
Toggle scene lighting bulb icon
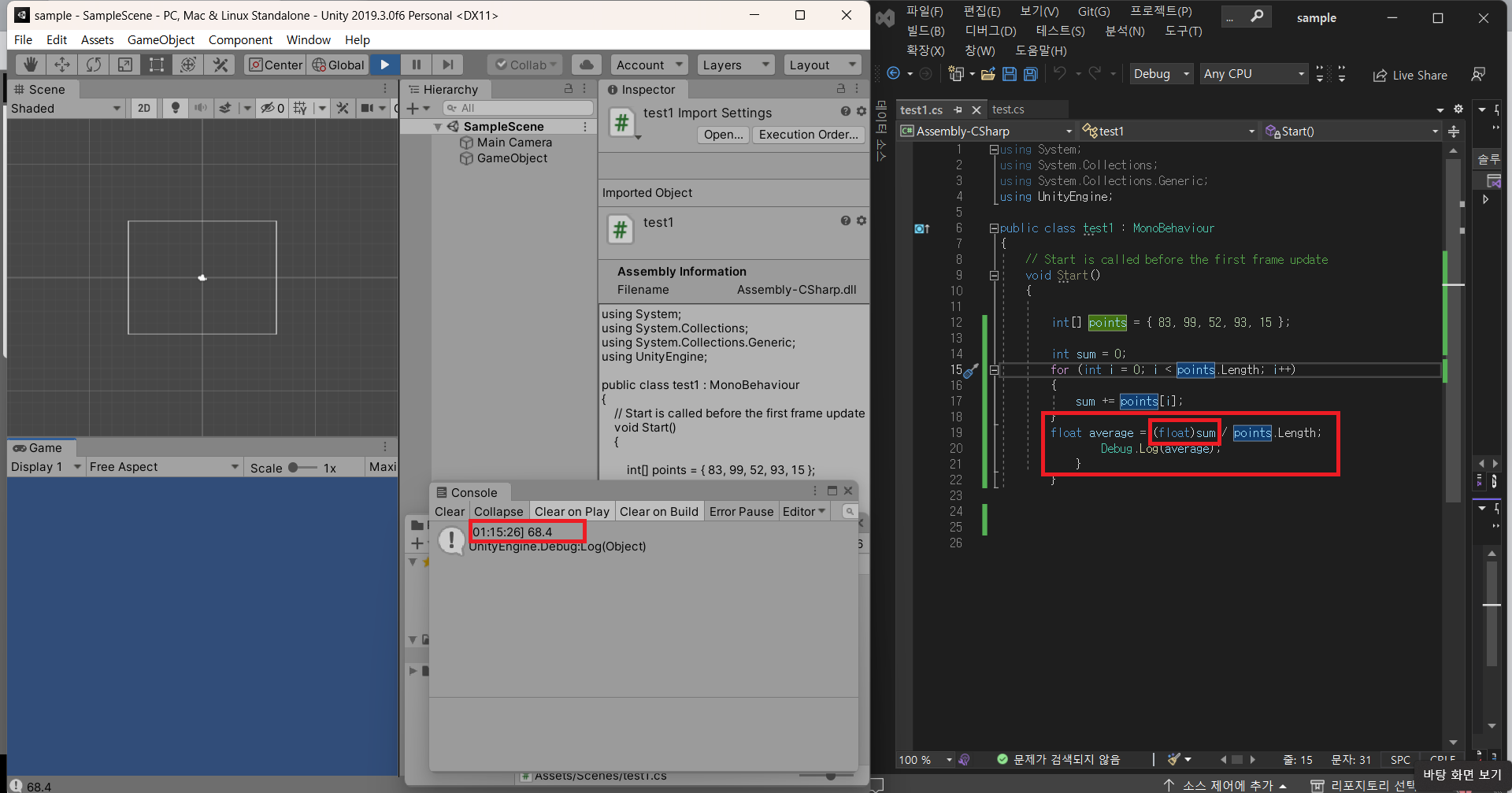pyautogui.click(x=176, y=108)
